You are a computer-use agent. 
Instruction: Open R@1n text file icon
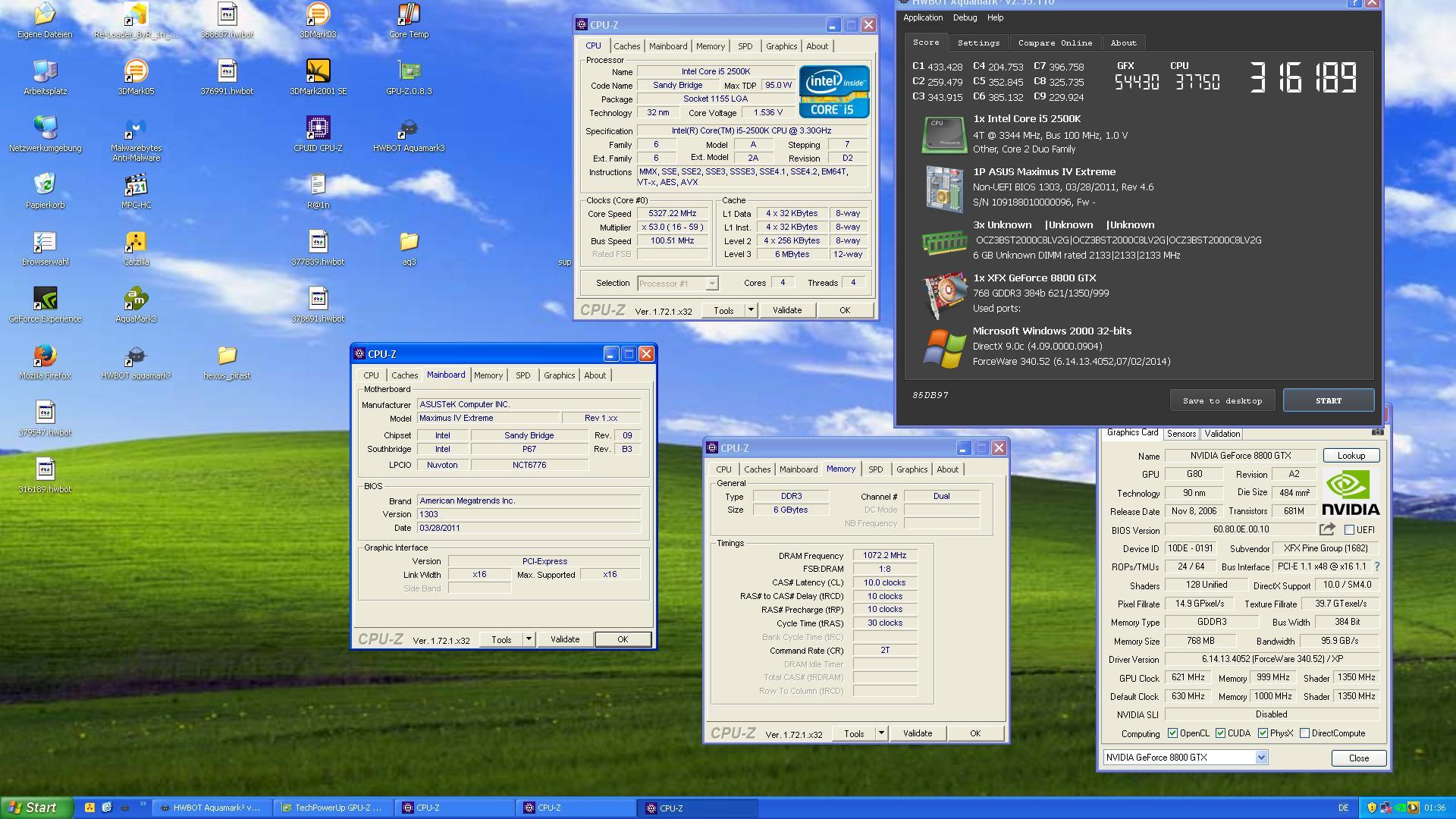(x=318, y=191)
